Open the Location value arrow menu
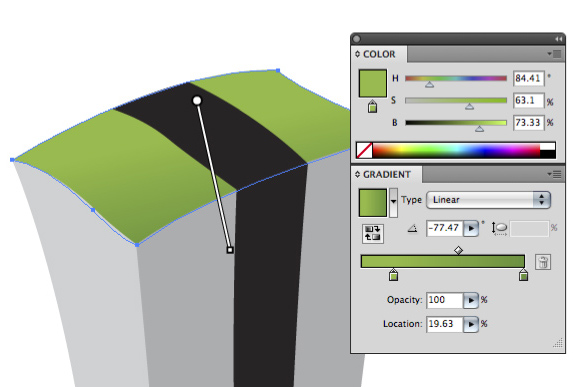The width and height of the screenshot is (580, 387). pos(471,324)
